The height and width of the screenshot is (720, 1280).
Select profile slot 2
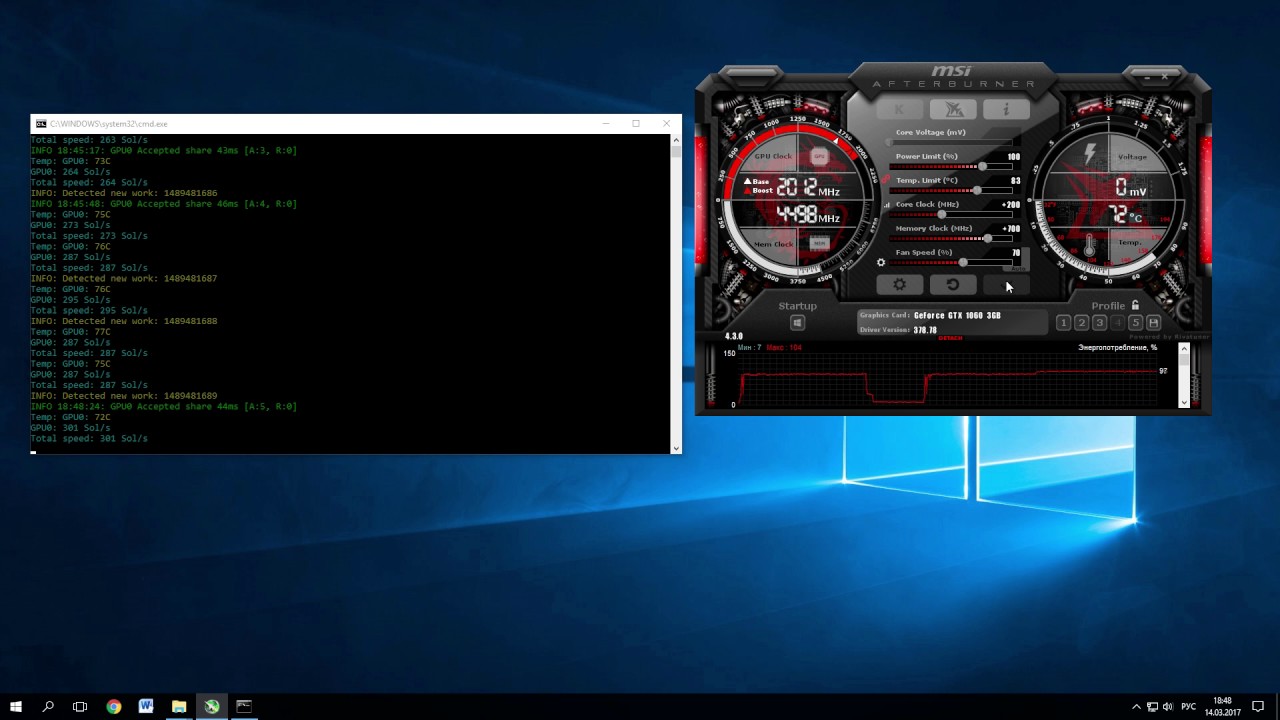[1081, 323]
